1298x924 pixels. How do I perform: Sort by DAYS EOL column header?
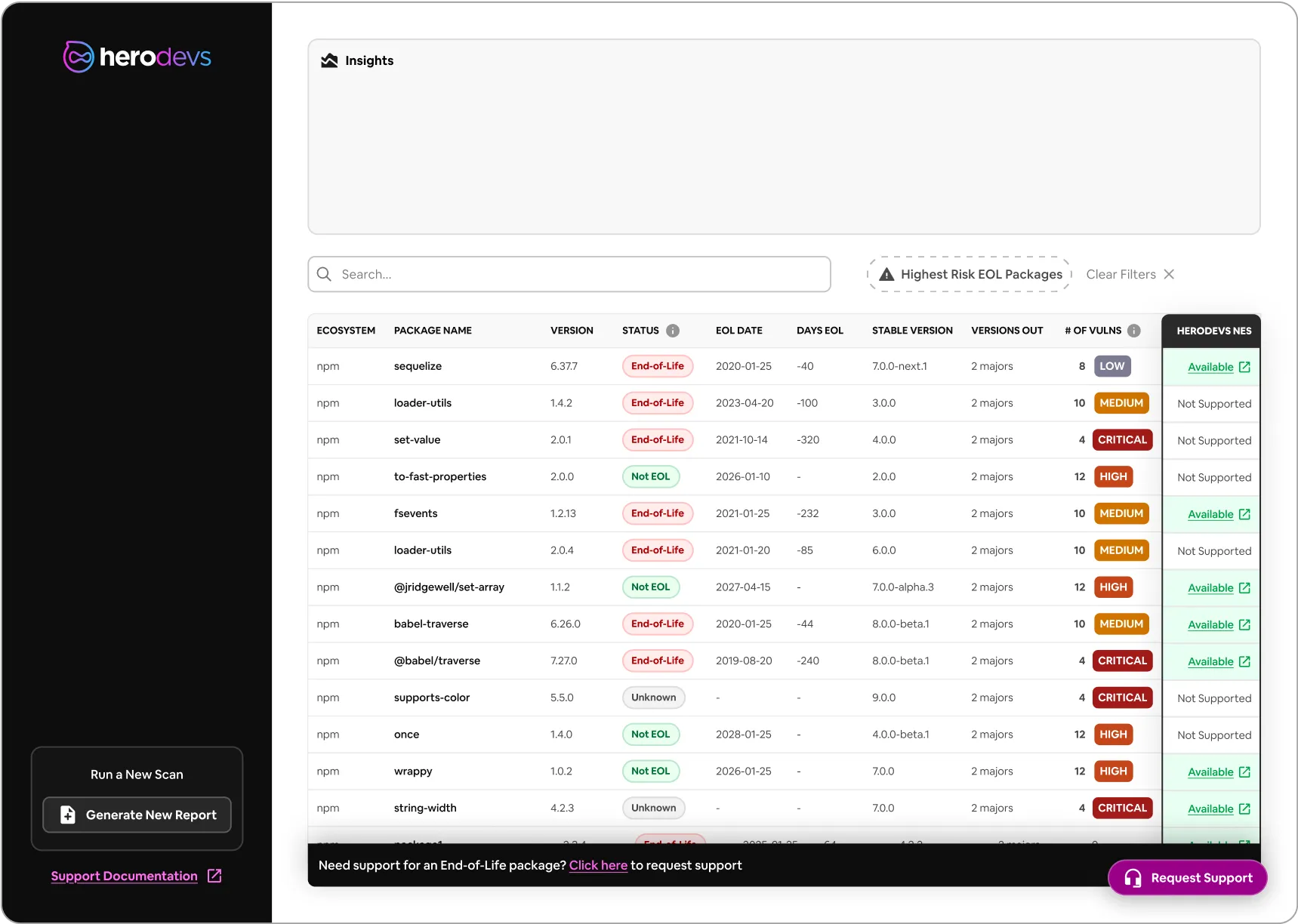pos(820,331)
